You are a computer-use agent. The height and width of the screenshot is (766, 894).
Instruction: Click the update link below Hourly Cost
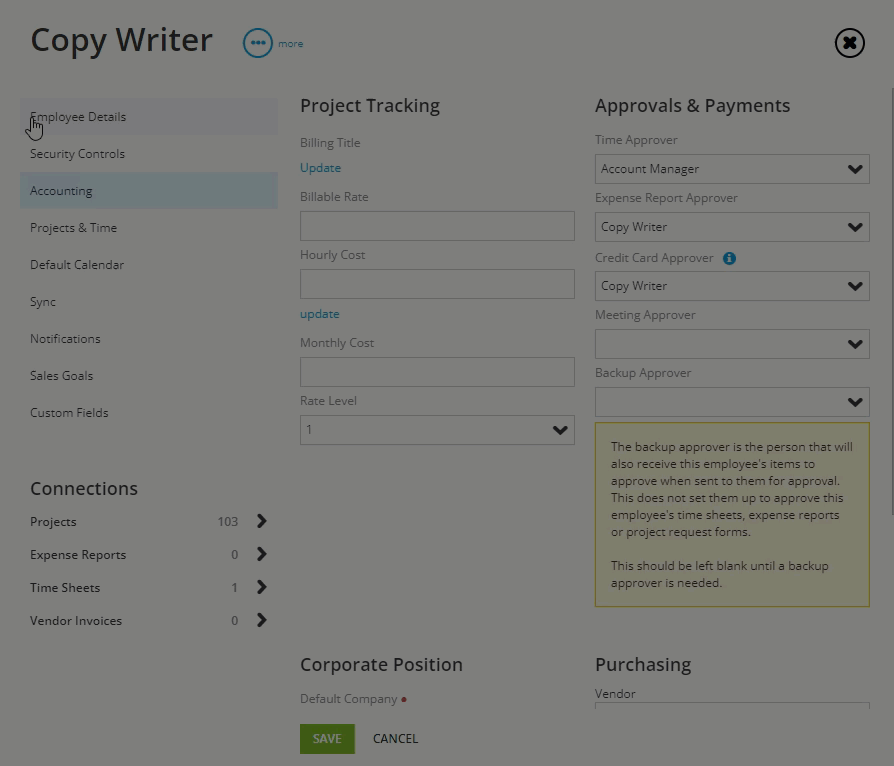pos(320,314)
